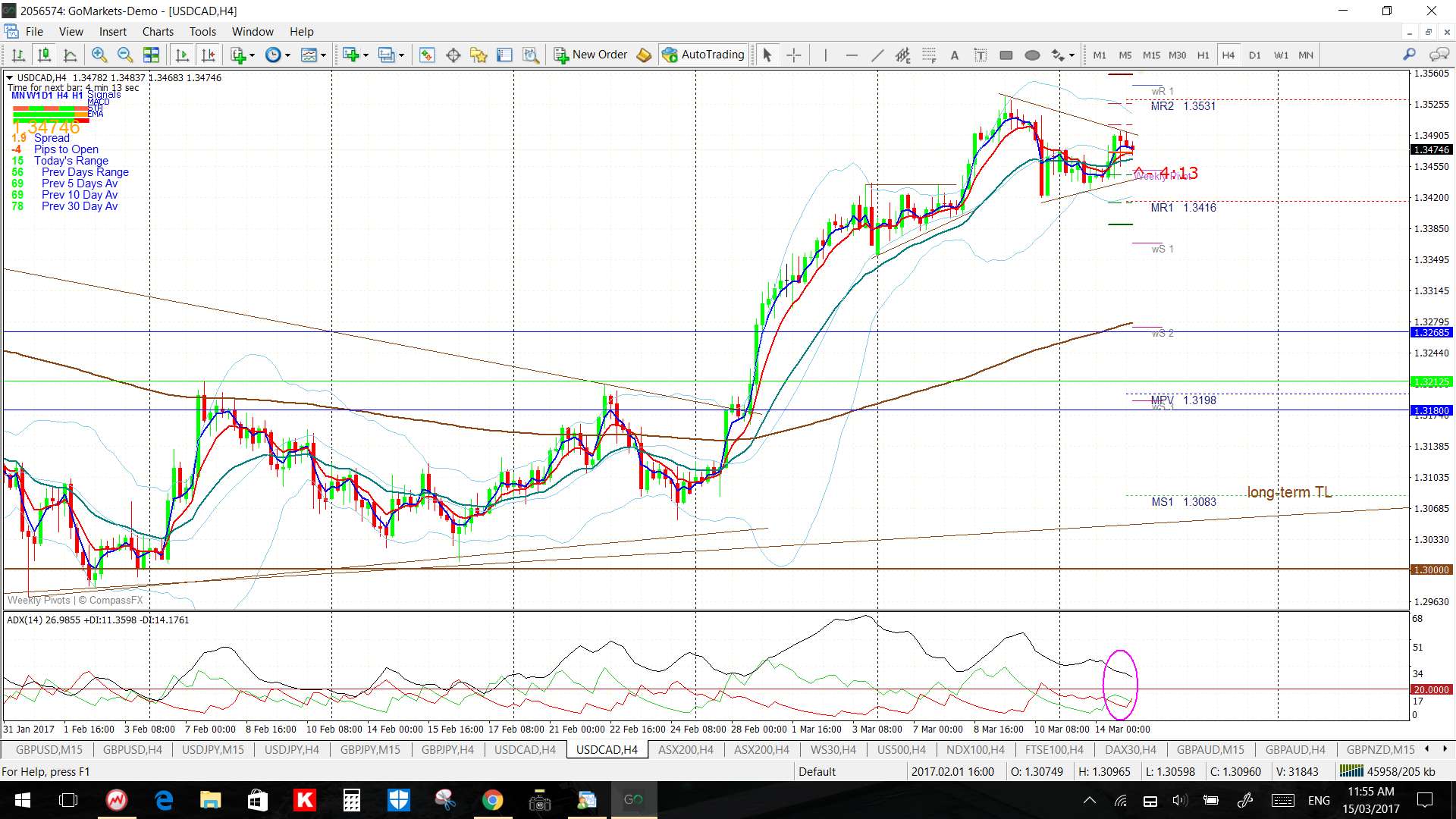Click the New Order button
Screen dimensions: 1456x819
[591, 55]
